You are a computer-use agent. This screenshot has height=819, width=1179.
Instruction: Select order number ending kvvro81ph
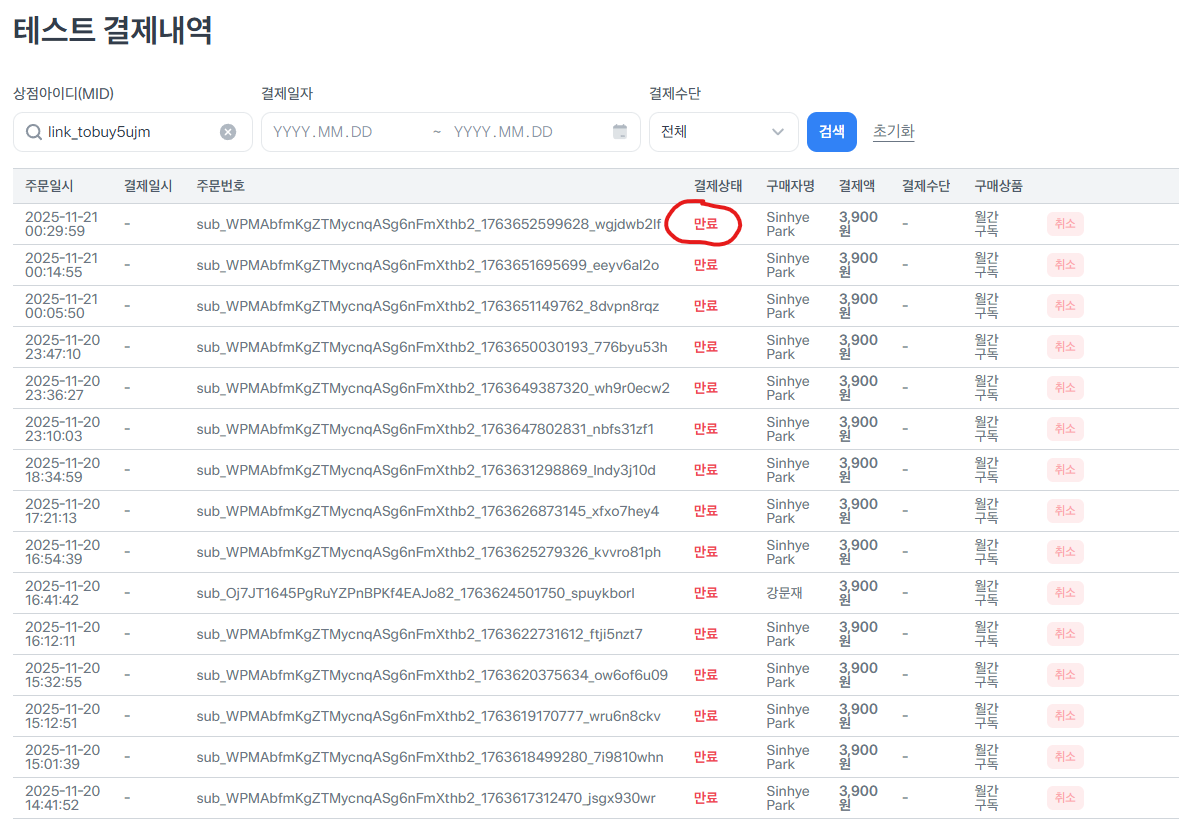[x=429, y=552]
